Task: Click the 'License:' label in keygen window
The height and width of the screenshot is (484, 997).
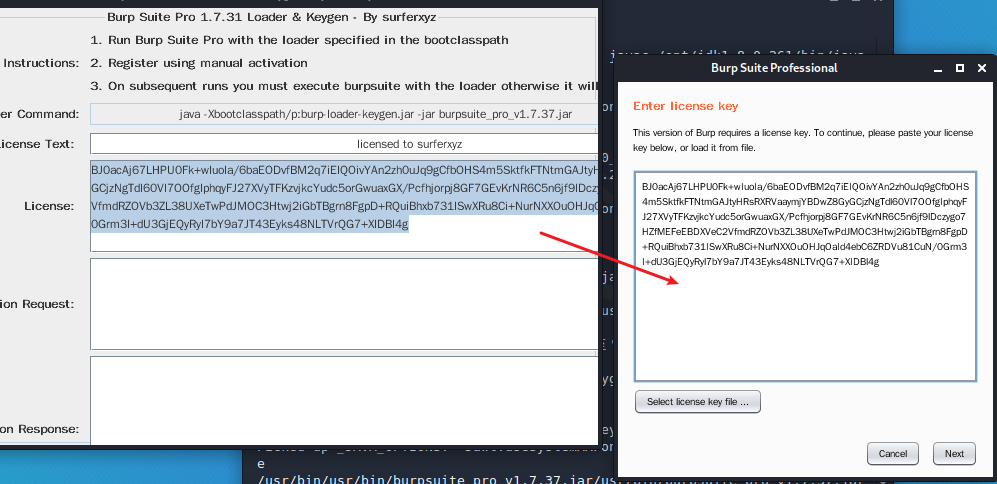Action: (50, 206)
